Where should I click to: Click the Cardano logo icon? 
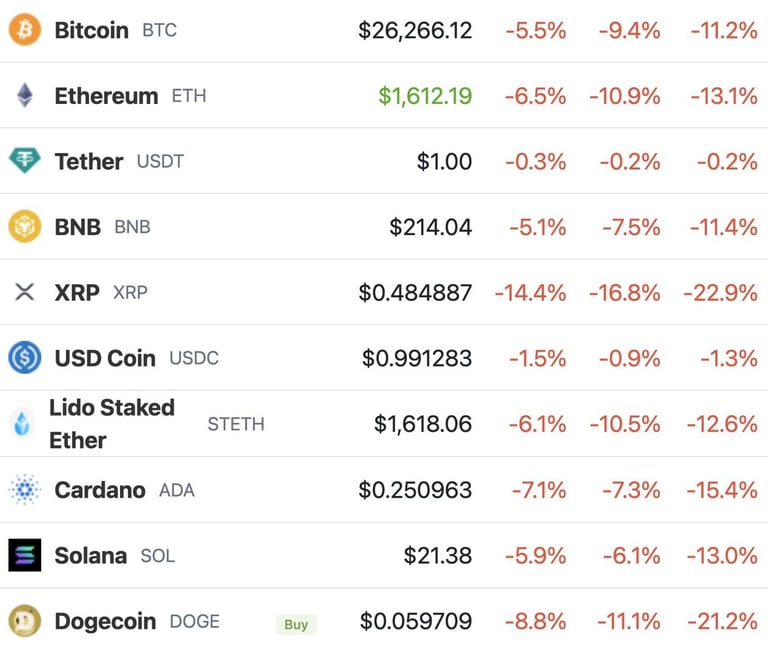[x=25, y=490]
